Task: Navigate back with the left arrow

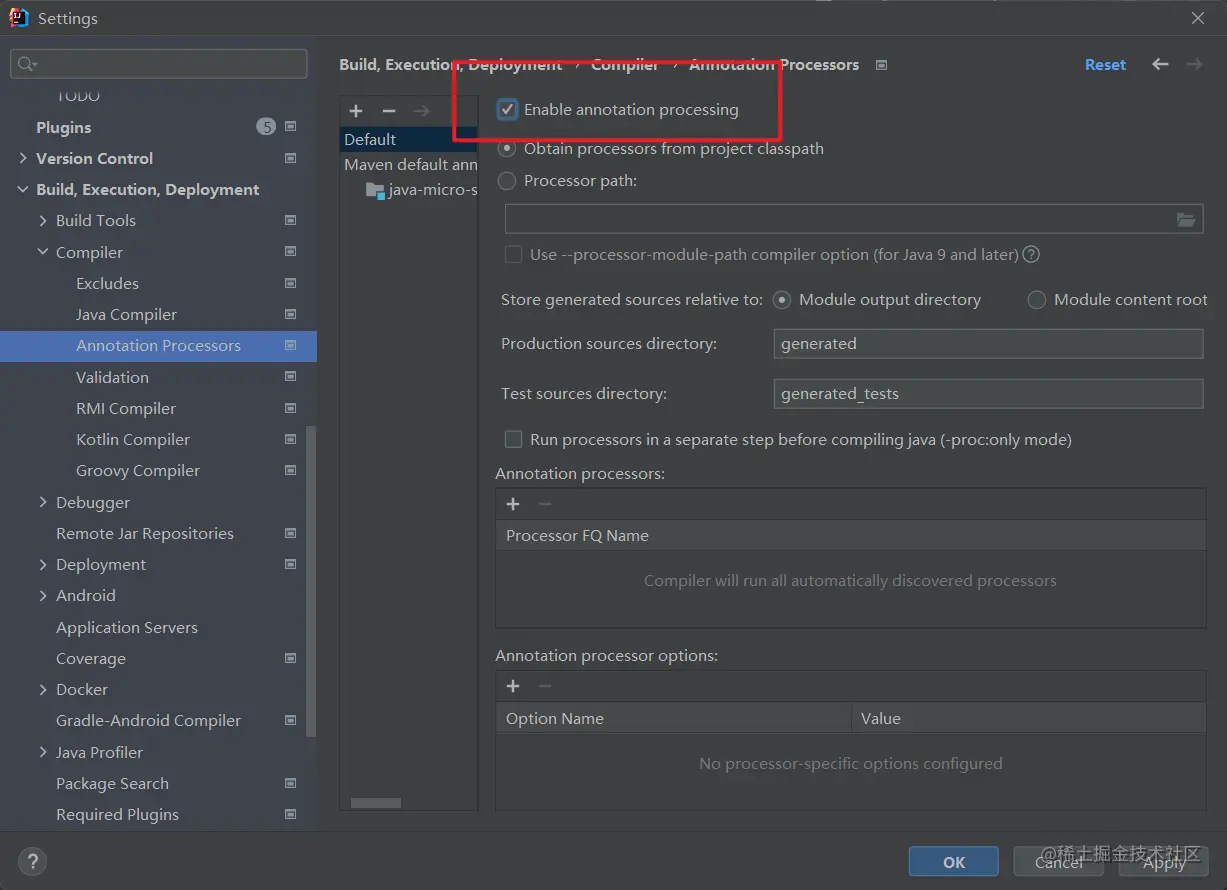Action: click(1160, 64)
